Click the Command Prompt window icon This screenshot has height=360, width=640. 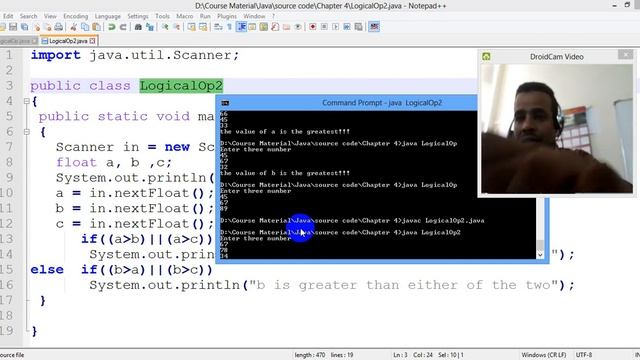(x=225, y=103)
